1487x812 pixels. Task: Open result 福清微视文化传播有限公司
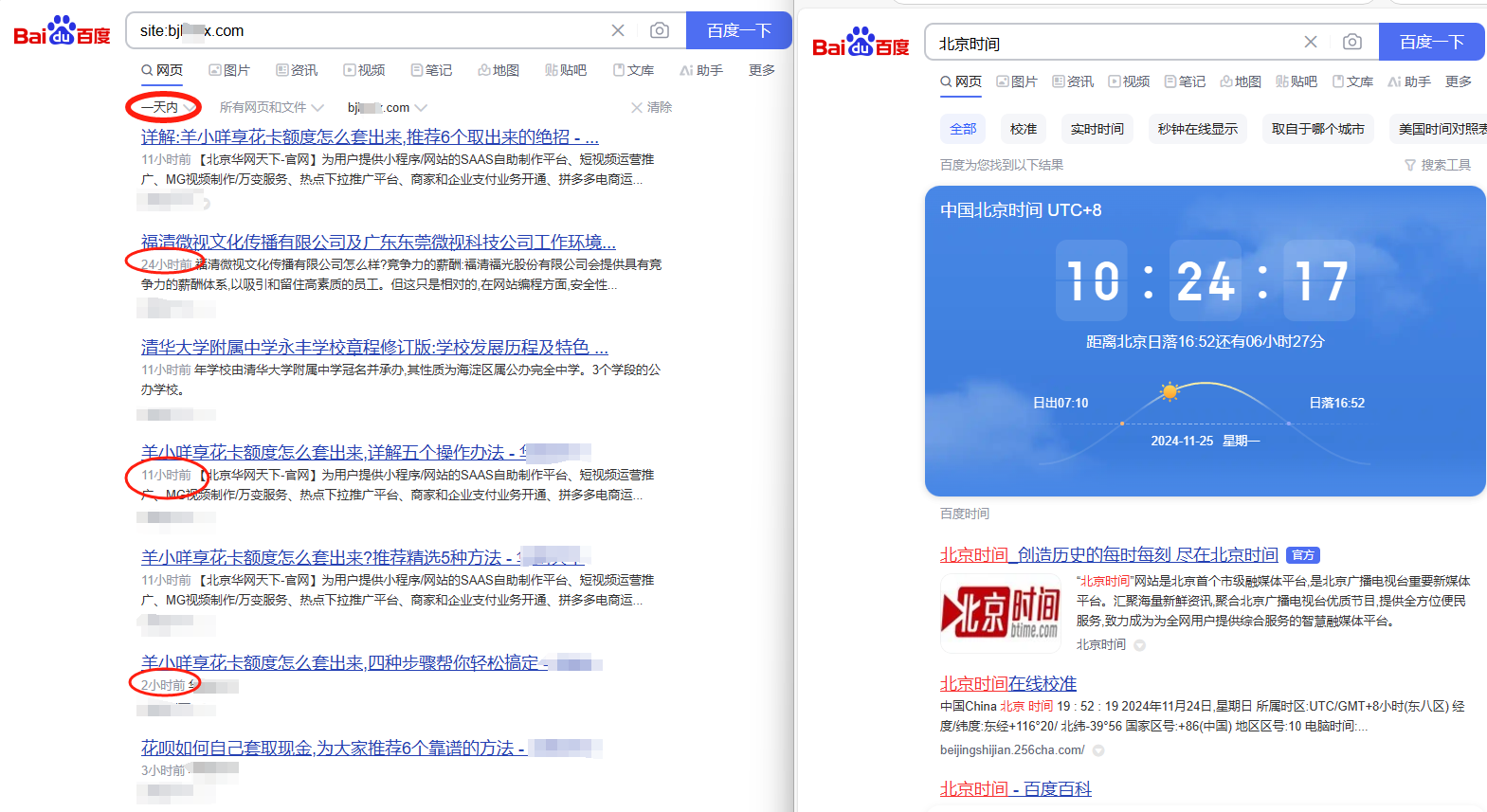pyautogui.click(x=378, y=242)
